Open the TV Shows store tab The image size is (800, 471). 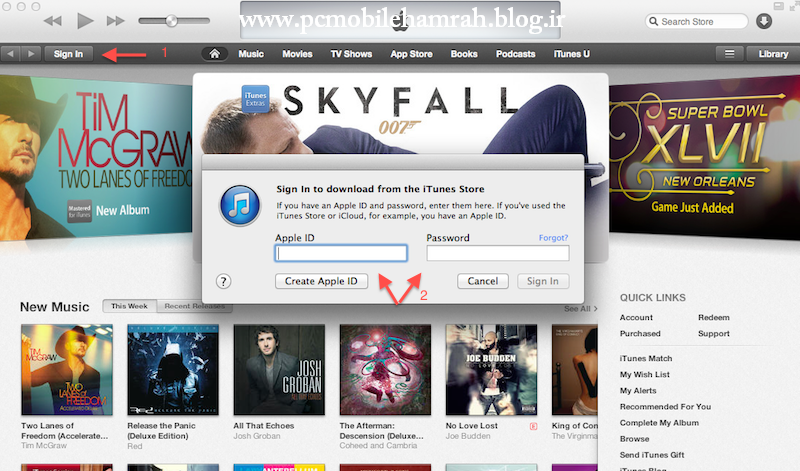(x=351, y=54)
